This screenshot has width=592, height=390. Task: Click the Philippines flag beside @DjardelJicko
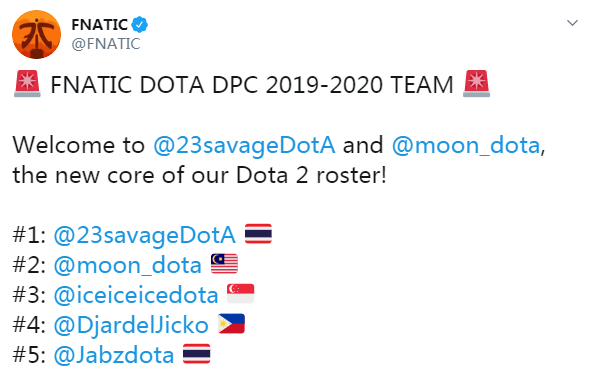click(x=231, y=324)
